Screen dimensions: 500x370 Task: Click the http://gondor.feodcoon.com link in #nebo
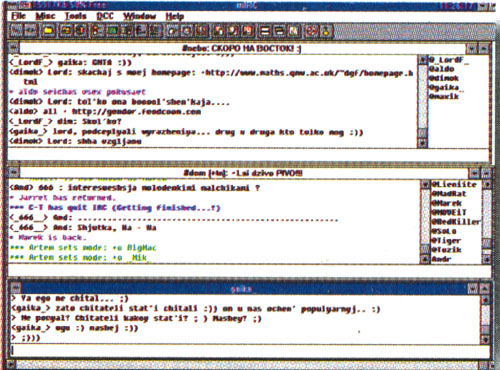point(136,112)
